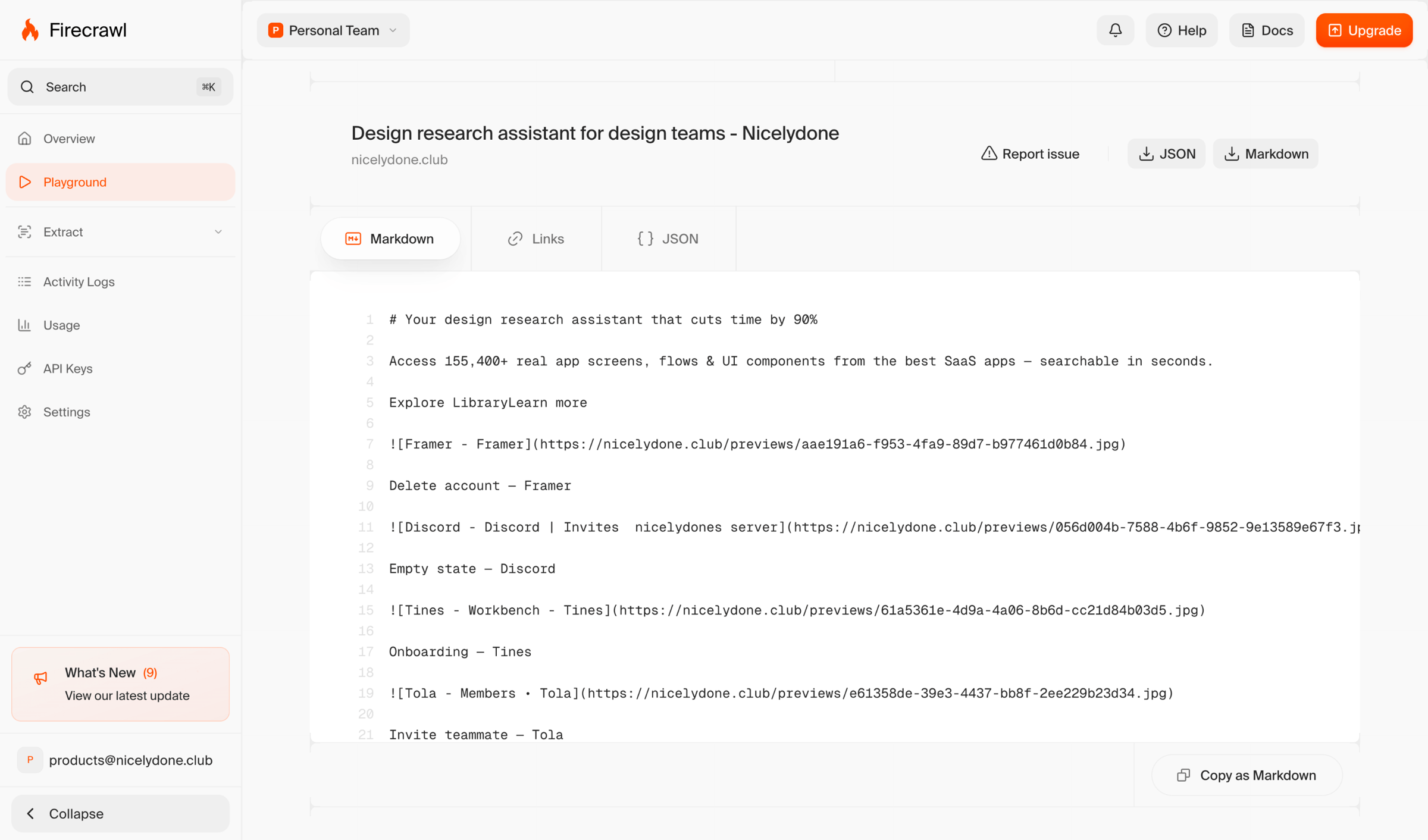1428x840 pixels.
Task: Open Usage page
Action: (x=120, y=325)
